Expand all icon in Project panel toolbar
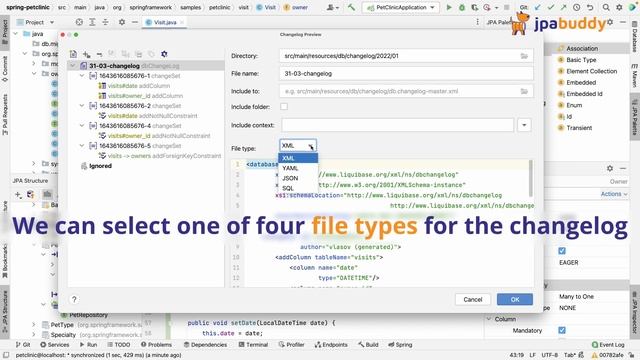 point(92,22)
